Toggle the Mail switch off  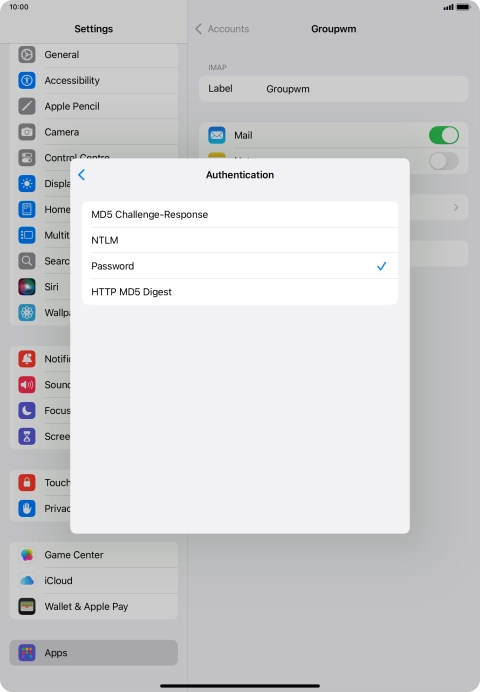pyautogui.click(x=444, y=135)
